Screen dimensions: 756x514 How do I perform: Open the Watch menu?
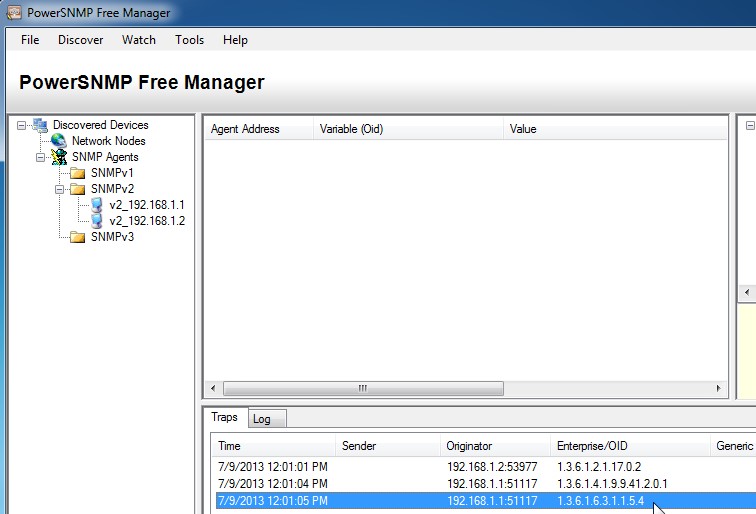[x=139, y=40]
